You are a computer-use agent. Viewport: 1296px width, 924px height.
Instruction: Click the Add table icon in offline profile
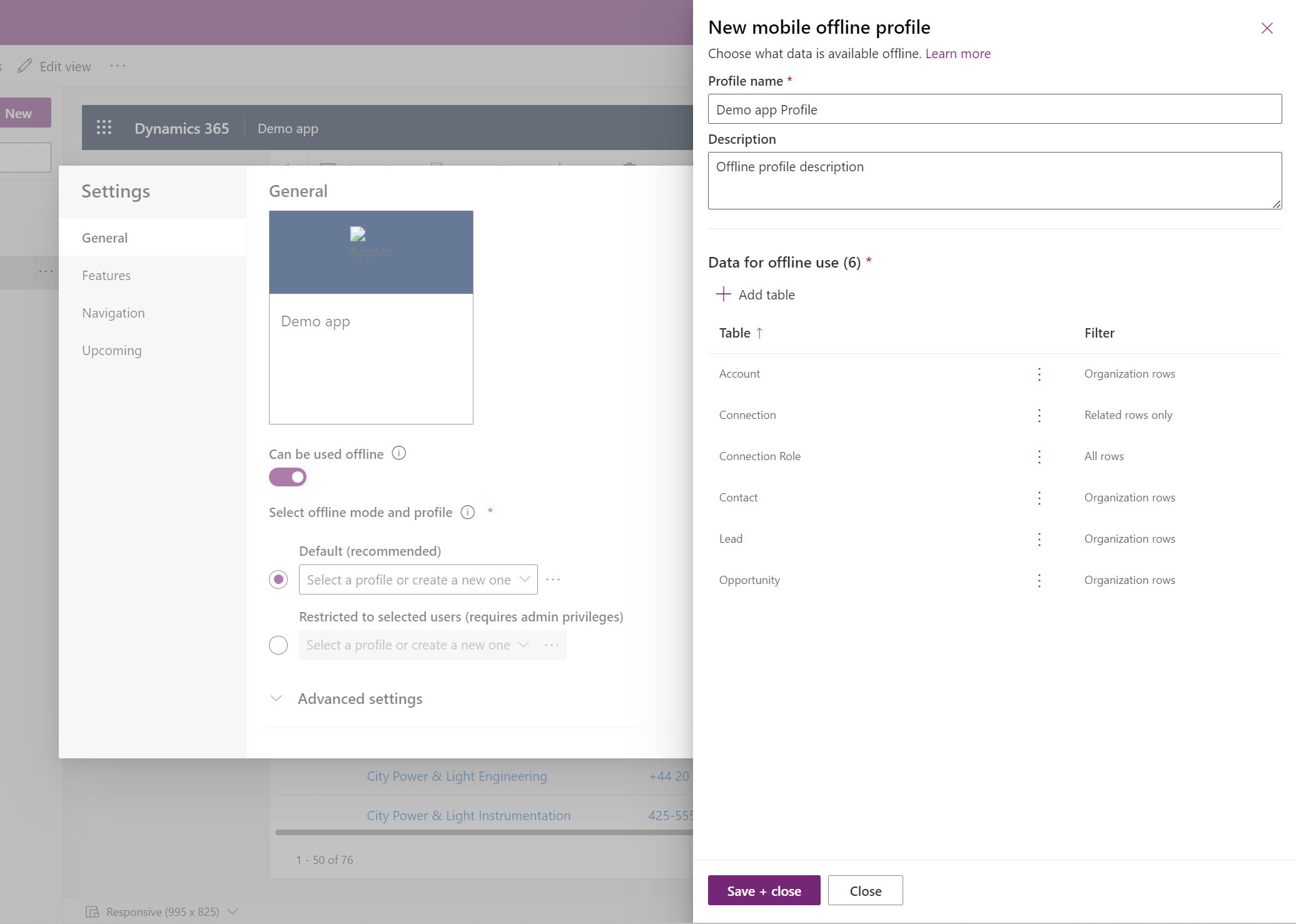point(721,294)
